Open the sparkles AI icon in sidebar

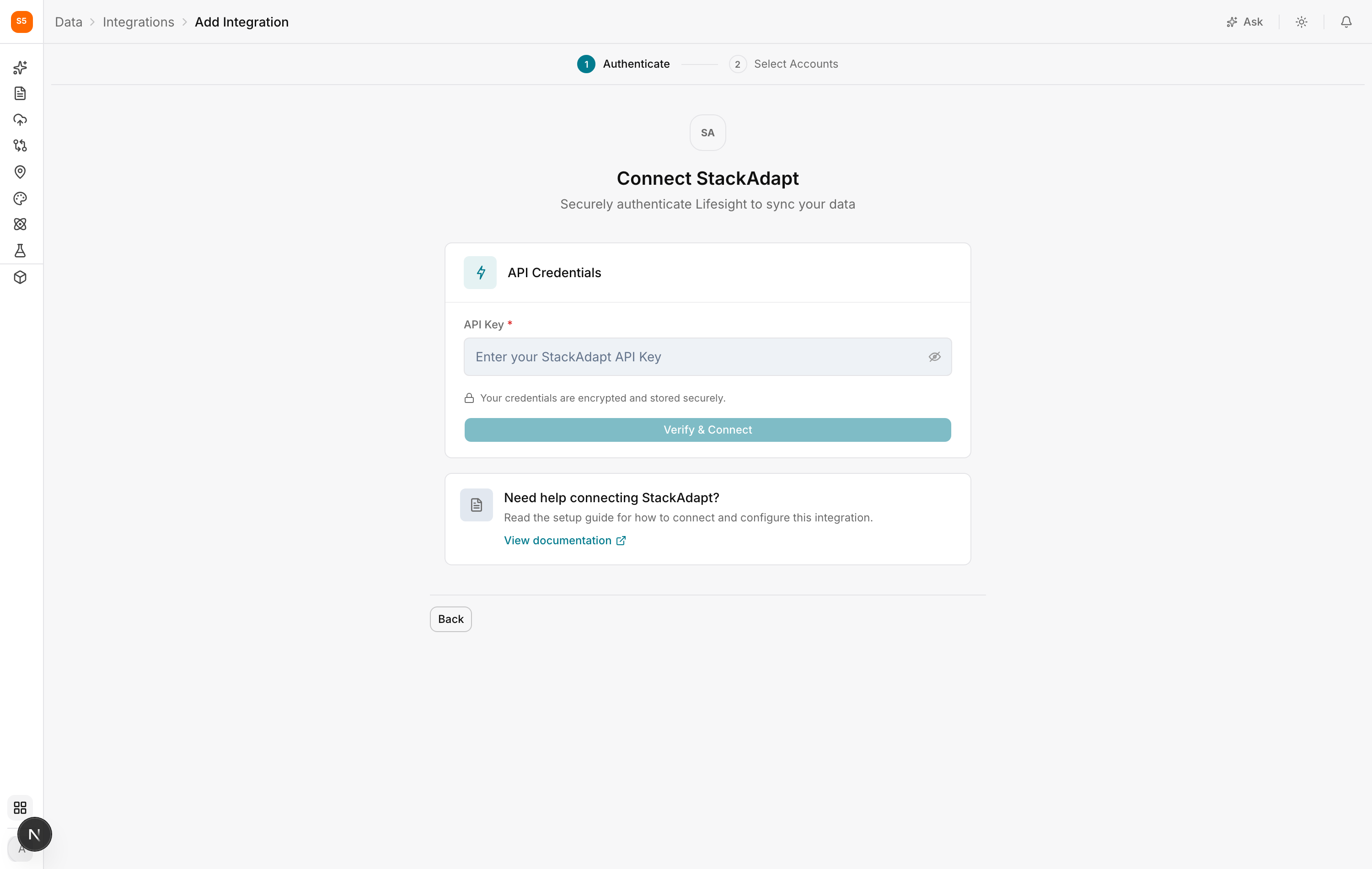point(20,68)
